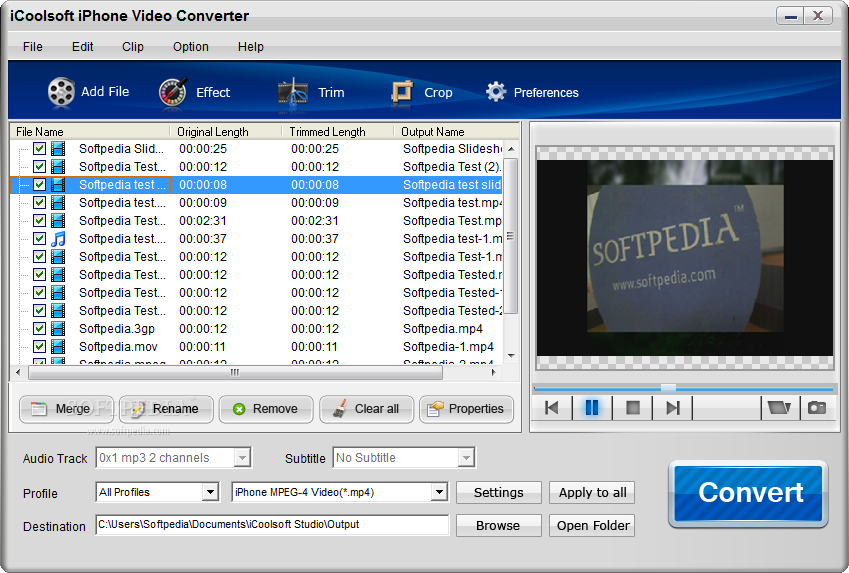The height and width of the screenshot is (573, 849).
Task: Click the file list scroll down arrow
Action: 511,356
